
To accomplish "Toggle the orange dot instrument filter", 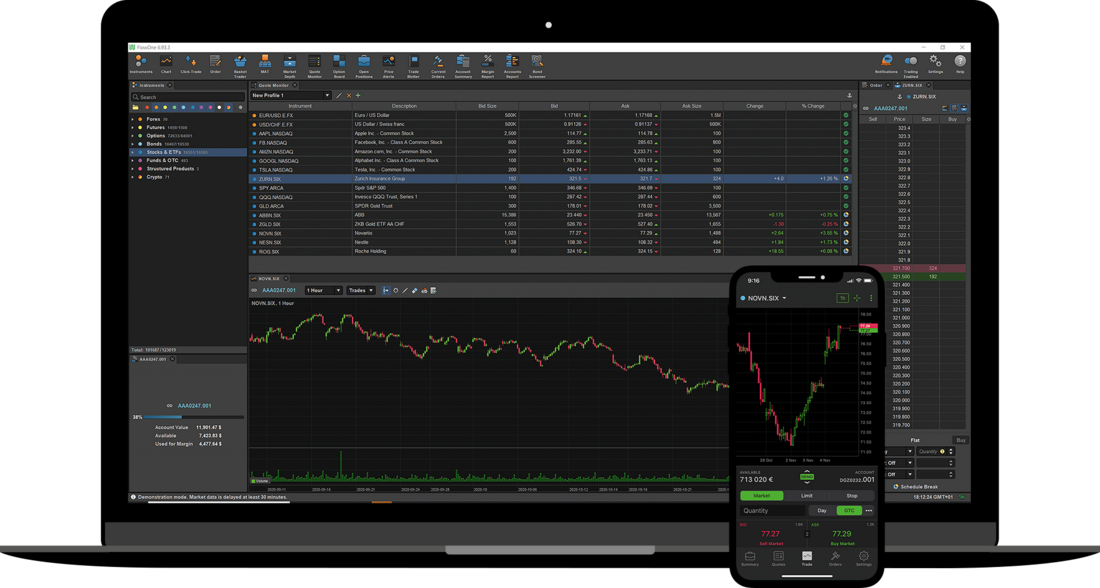I will pos(156,107).
